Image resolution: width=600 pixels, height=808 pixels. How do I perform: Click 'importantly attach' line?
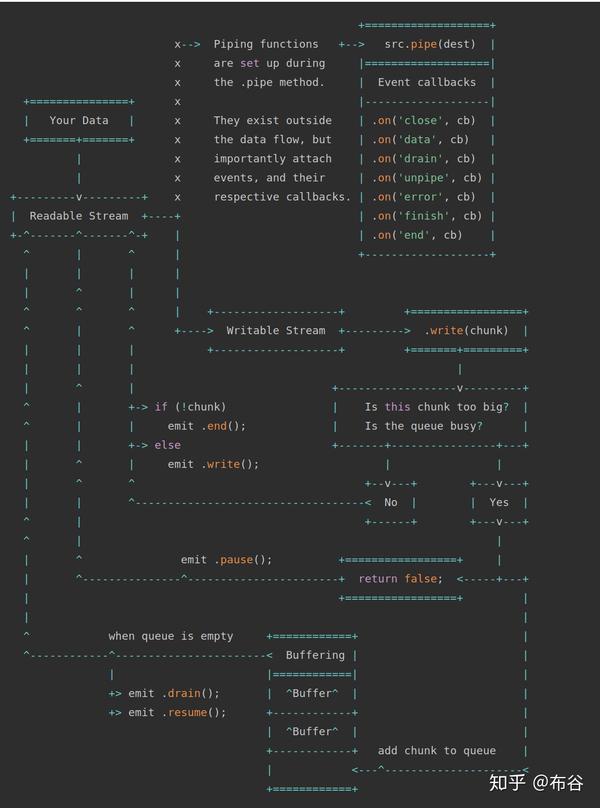(x=273, y=159)
